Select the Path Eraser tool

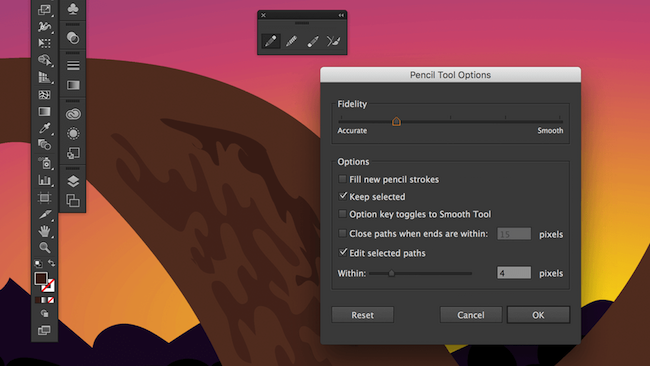(x=313, y=41)
